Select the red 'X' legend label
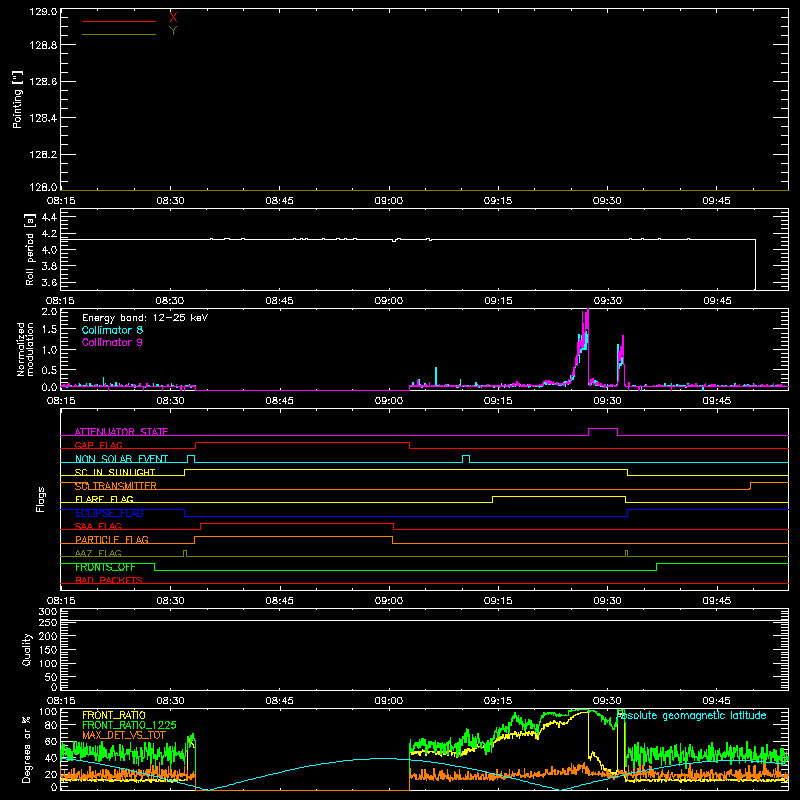 point(173,17)
